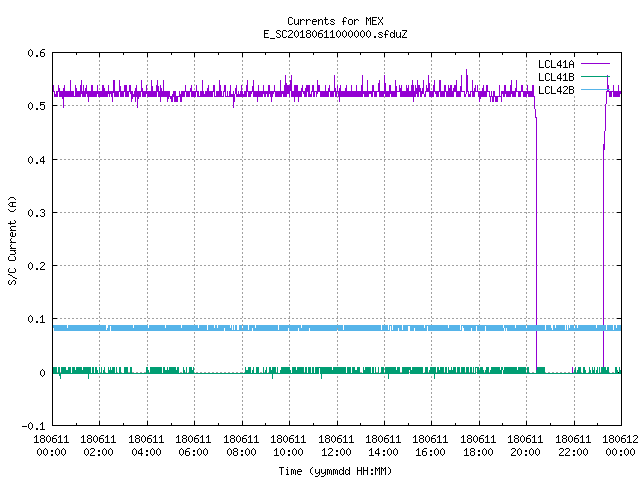Click the 22:00 time tick label
This screenshot has width=640, height=480.
click(573, 452)
